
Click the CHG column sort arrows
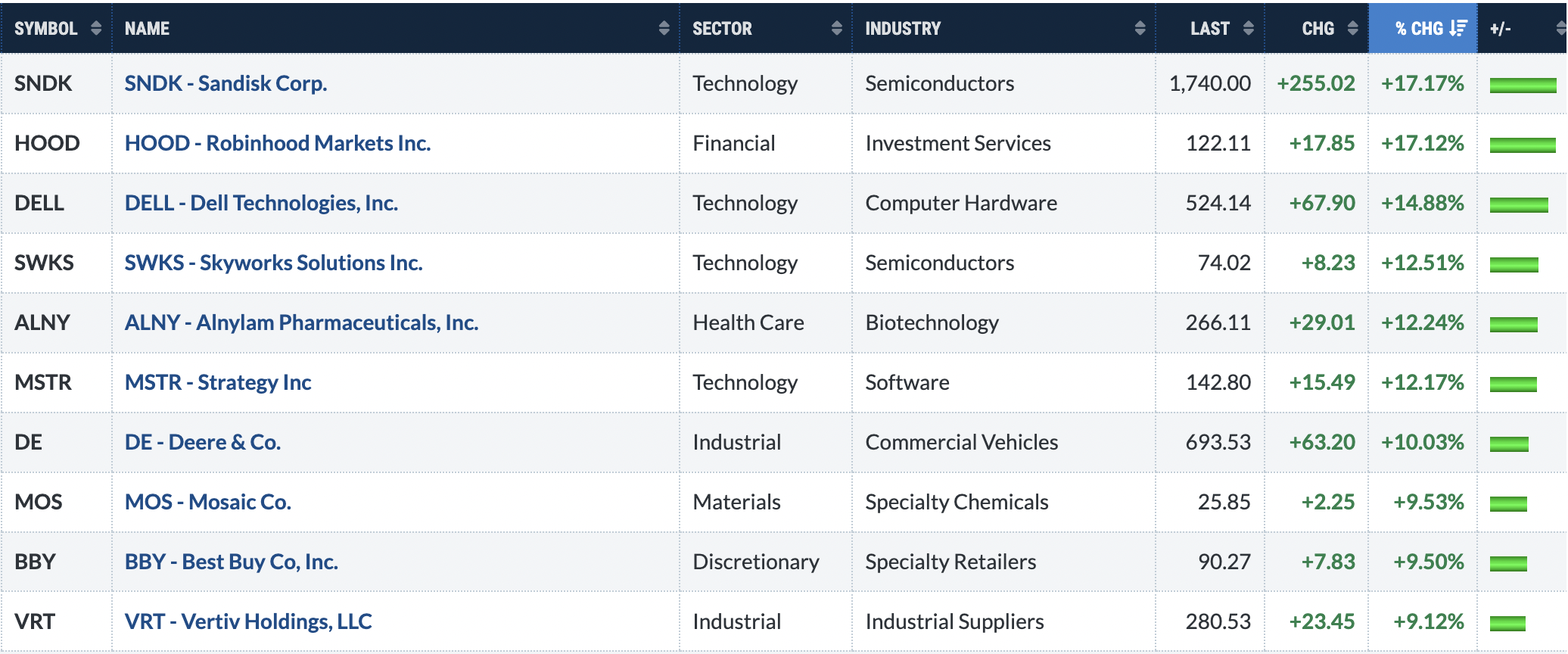1352,28
